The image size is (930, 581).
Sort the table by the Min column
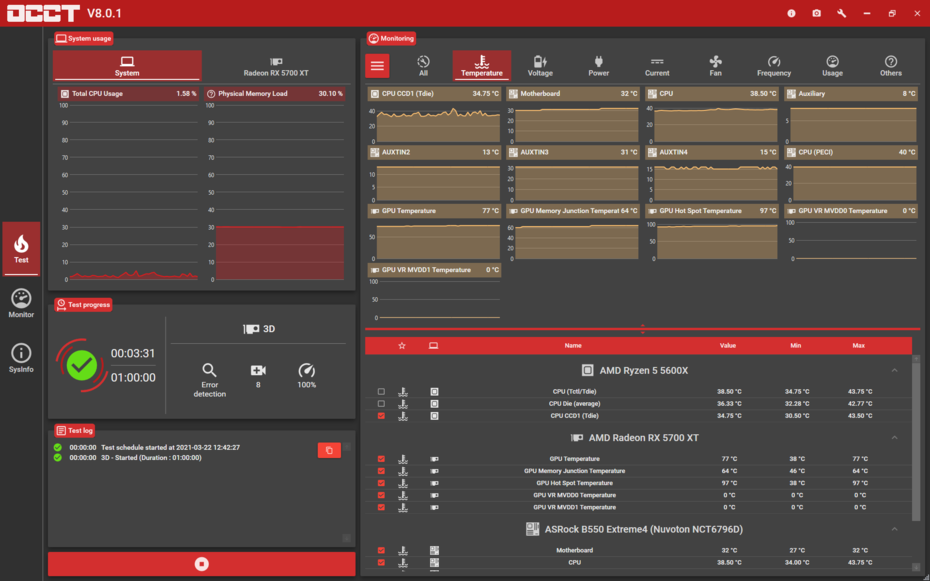pyautogui.click(x=795, y=346)
